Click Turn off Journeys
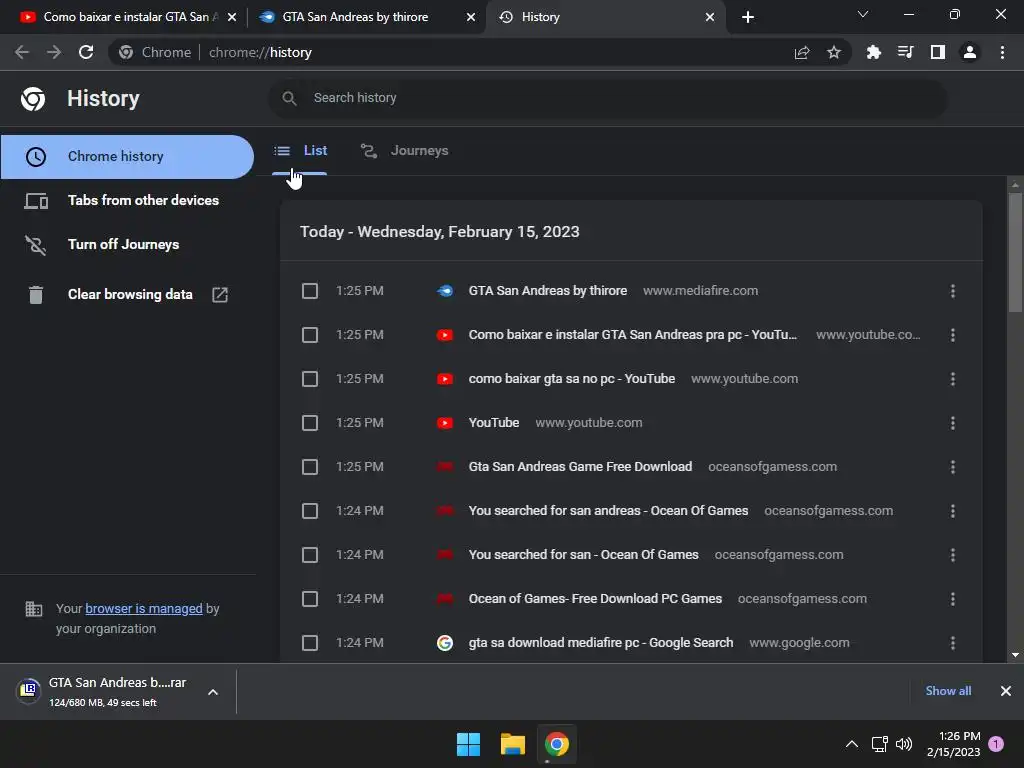 point(127,244)
